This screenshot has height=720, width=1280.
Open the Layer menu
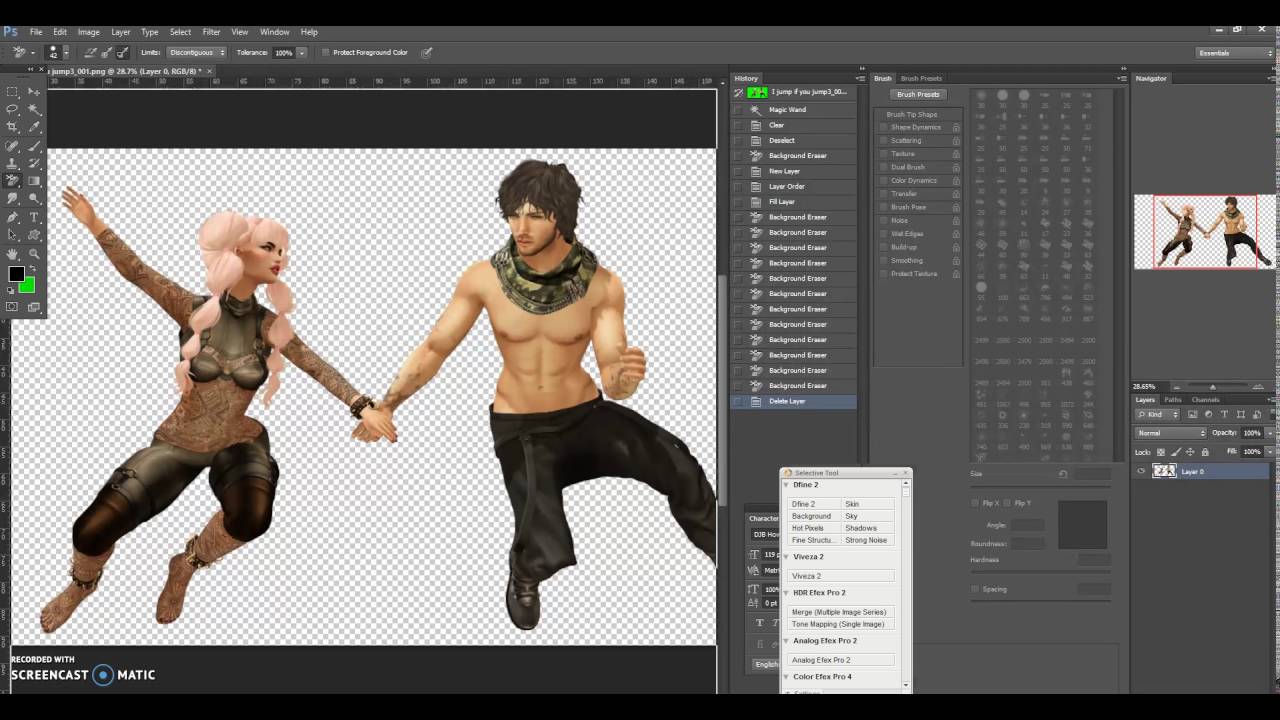[120, 32]
